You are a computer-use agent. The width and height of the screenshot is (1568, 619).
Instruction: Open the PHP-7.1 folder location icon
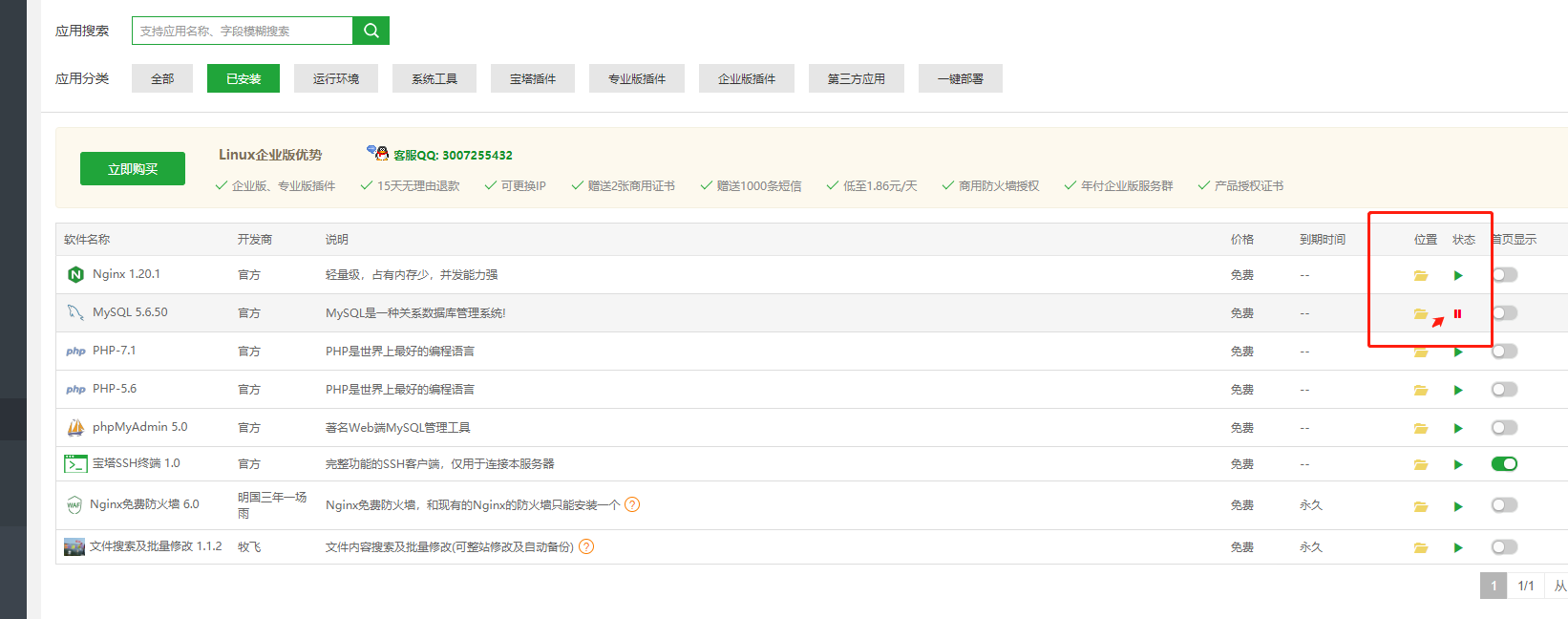(x=1421, y=352)
